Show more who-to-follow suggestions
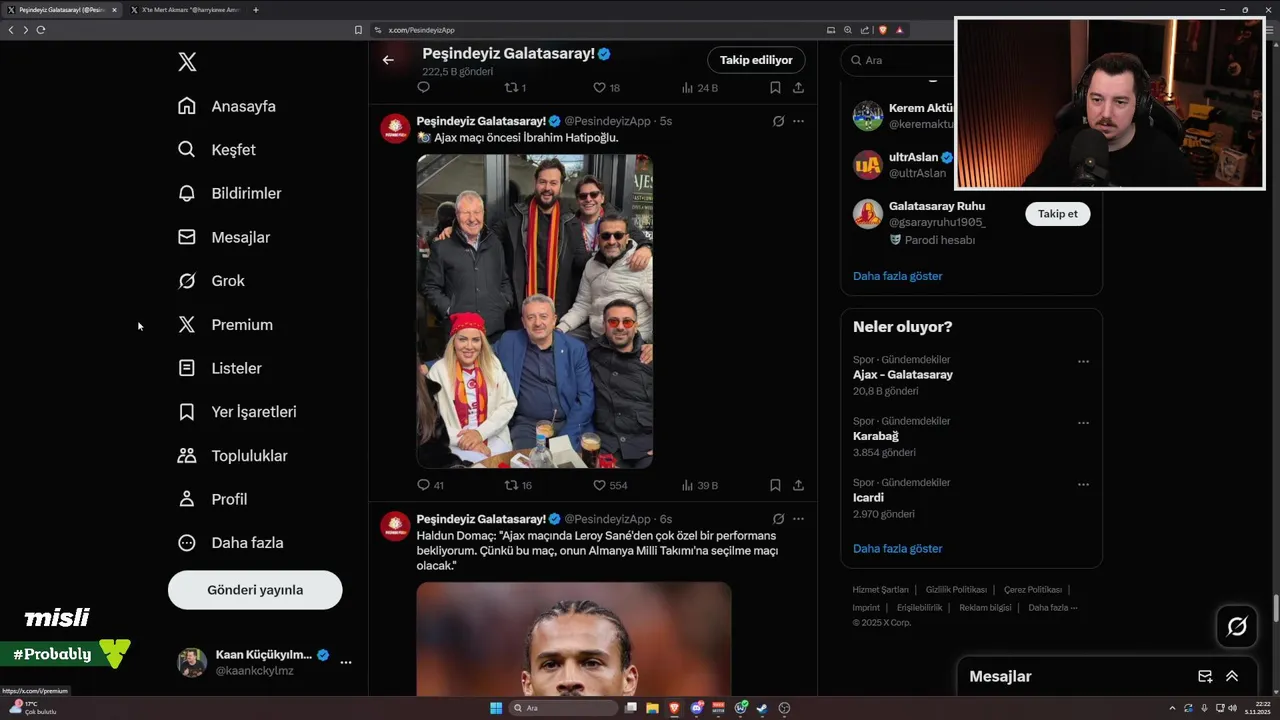Image resolution: width=1280 pixels, height=720 pixels. tap(897, 276)
